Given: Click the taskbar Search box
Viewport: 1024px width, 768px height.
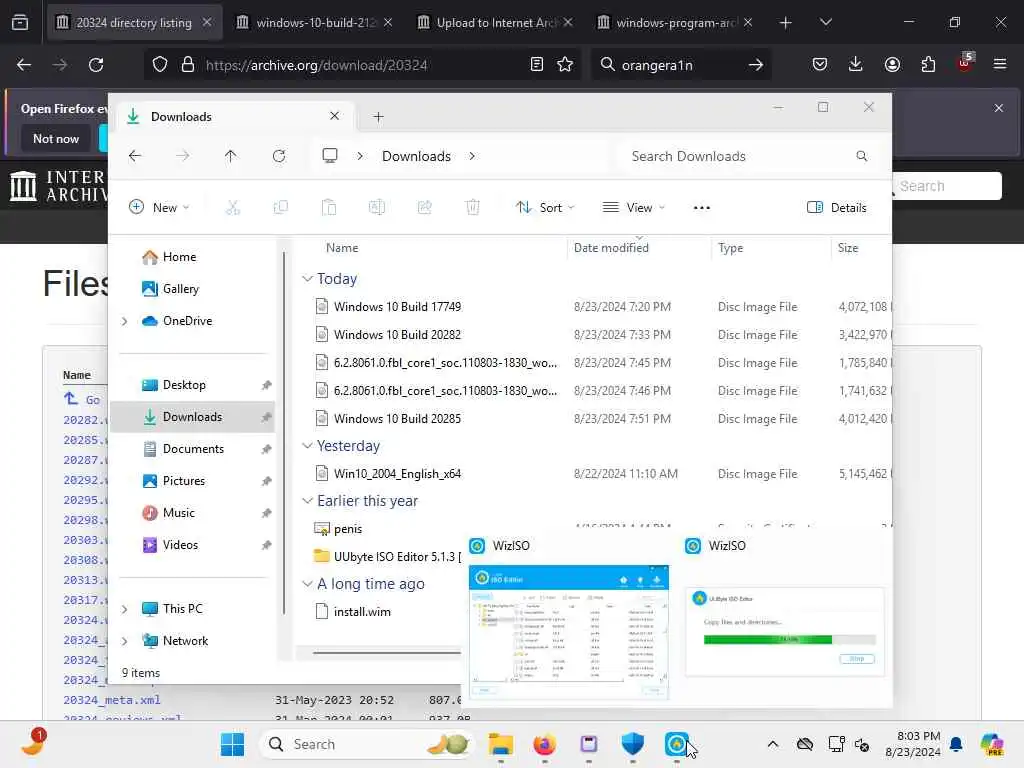Looking at the screenshot, I should 366,744.
